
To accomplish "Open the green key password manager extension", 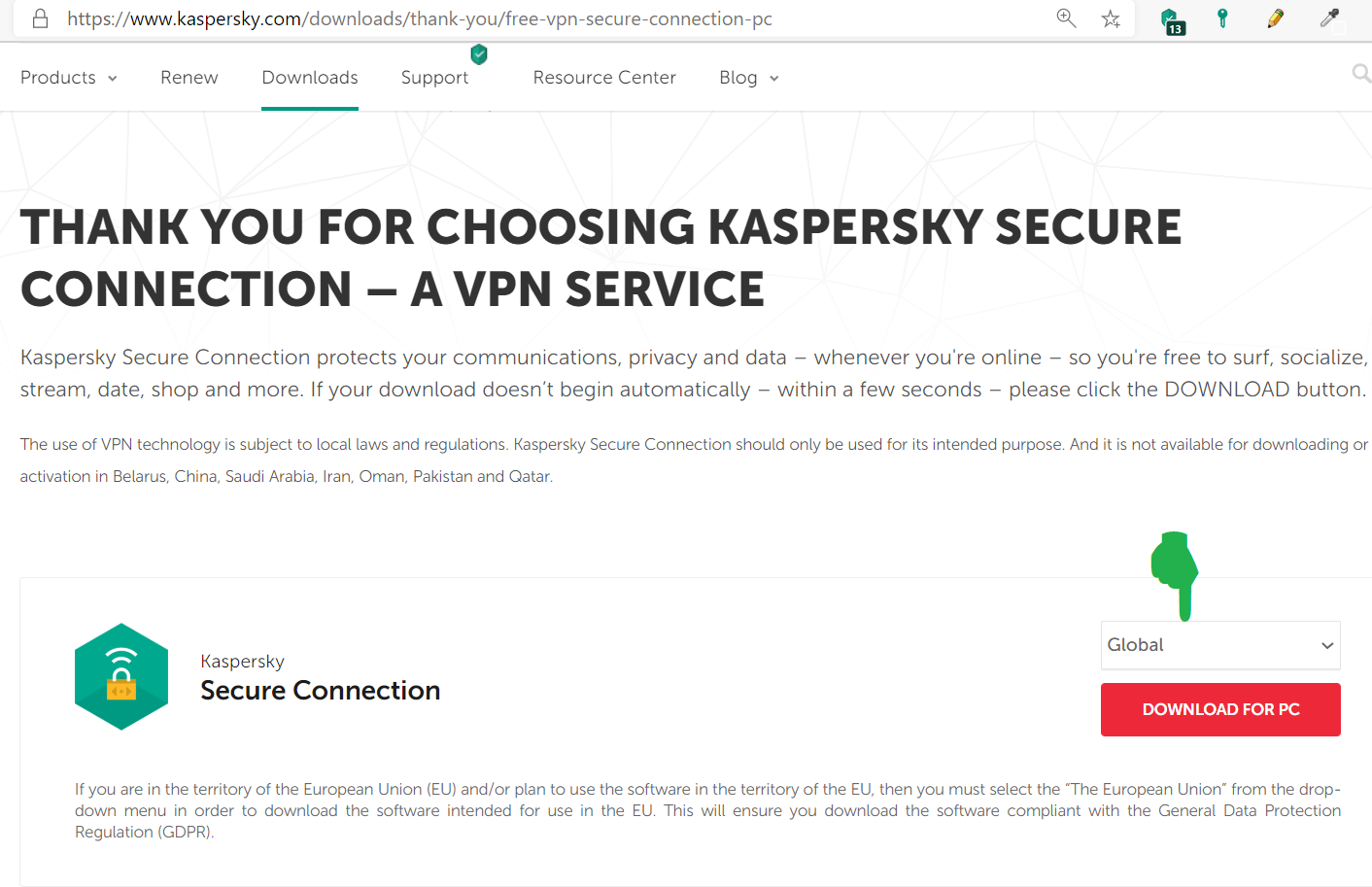I will 1222,18.
